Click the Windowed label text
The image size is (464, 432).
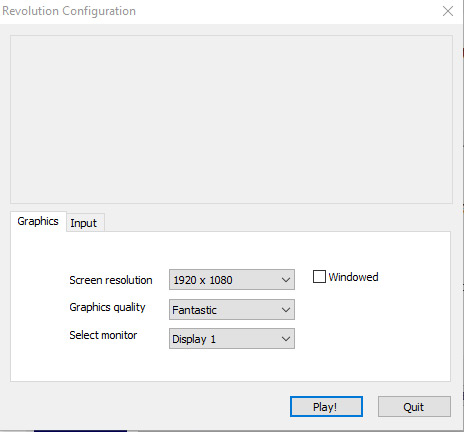click(x=353, y=277)
